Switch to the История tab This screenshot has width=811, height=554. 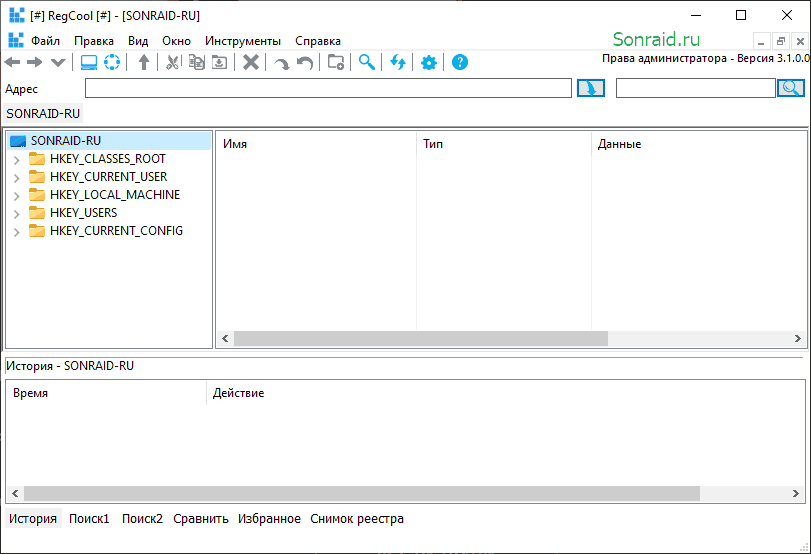pyautogui.click(x=33, y=518)
